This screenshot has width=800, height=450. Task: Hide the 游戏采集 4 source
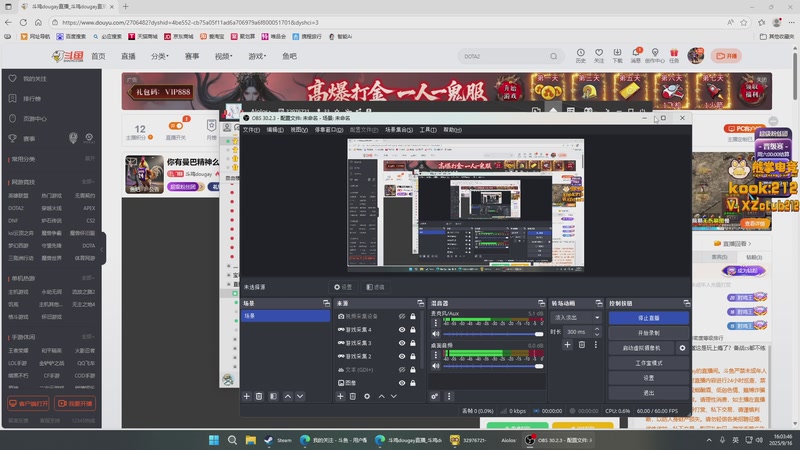tap(402, 330)
